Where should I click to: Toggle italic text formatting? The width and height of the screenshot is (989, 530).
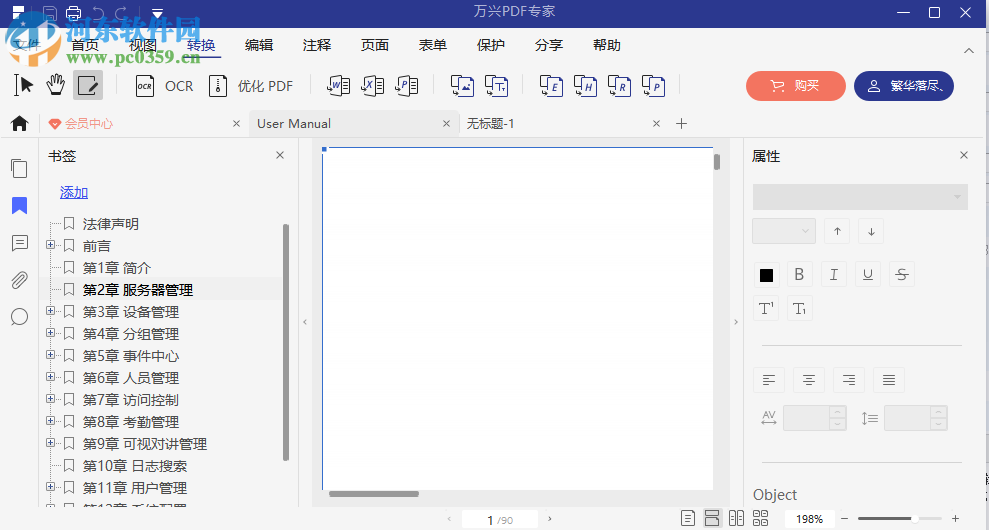tap(833, 274)
